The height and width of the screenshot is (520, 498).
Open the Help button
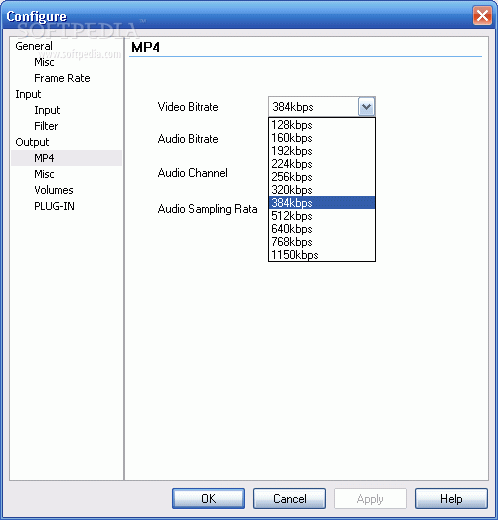click(451, 499)
